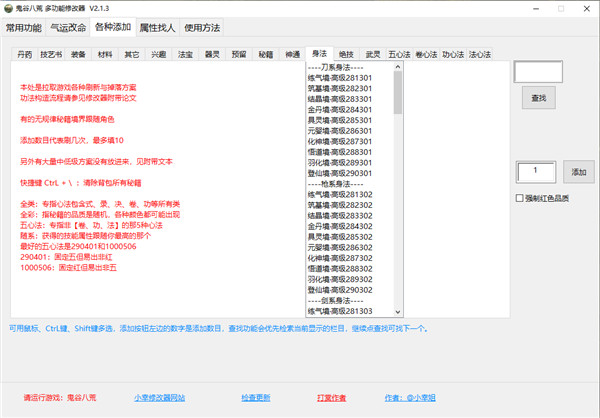Select the 法心法 sub-tab

[480, 54]
